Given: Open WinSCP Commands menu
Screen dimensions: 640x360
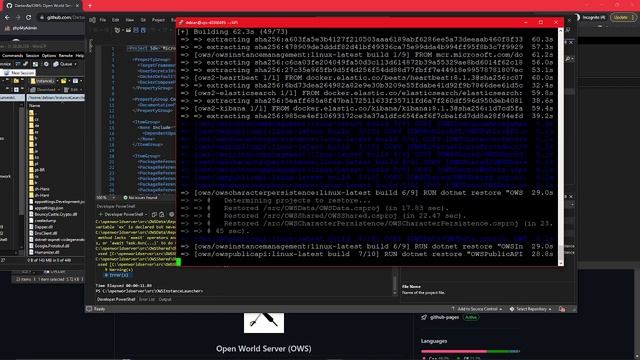Looking at the screenshot, I should coord(12,56).
